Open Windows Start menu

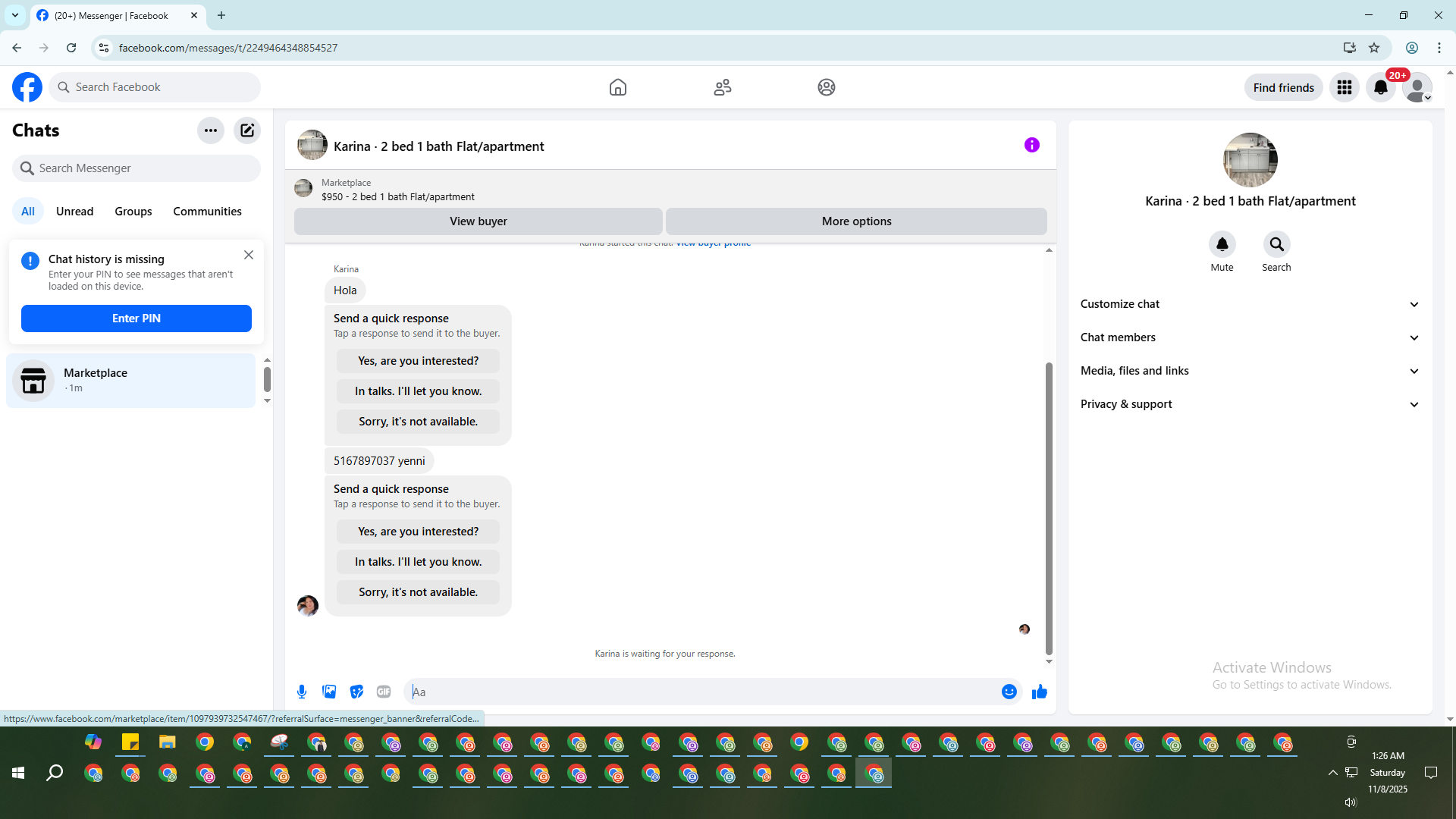[x=18, y=773]
